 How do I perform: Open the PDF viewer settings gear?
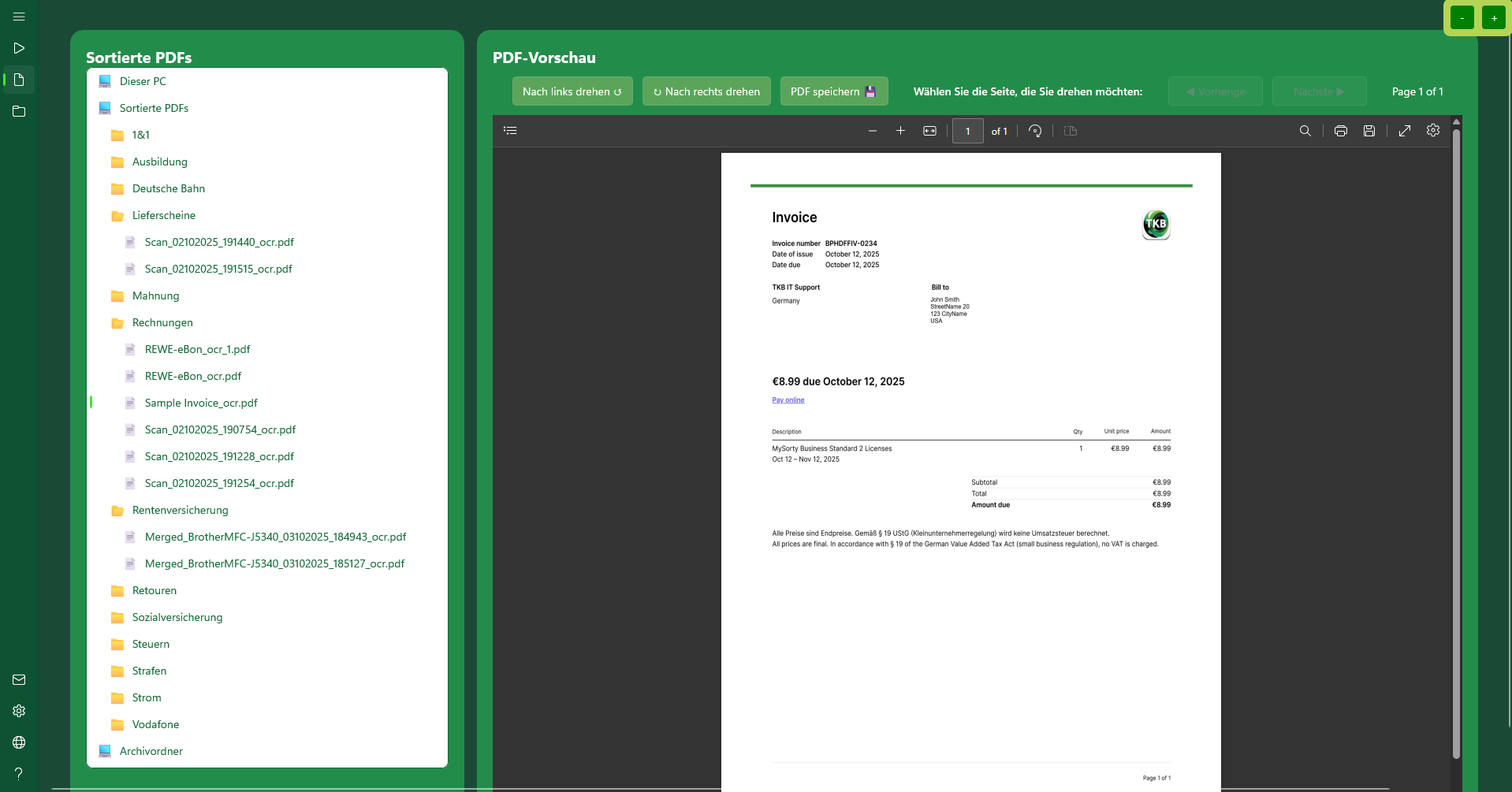1432,131
